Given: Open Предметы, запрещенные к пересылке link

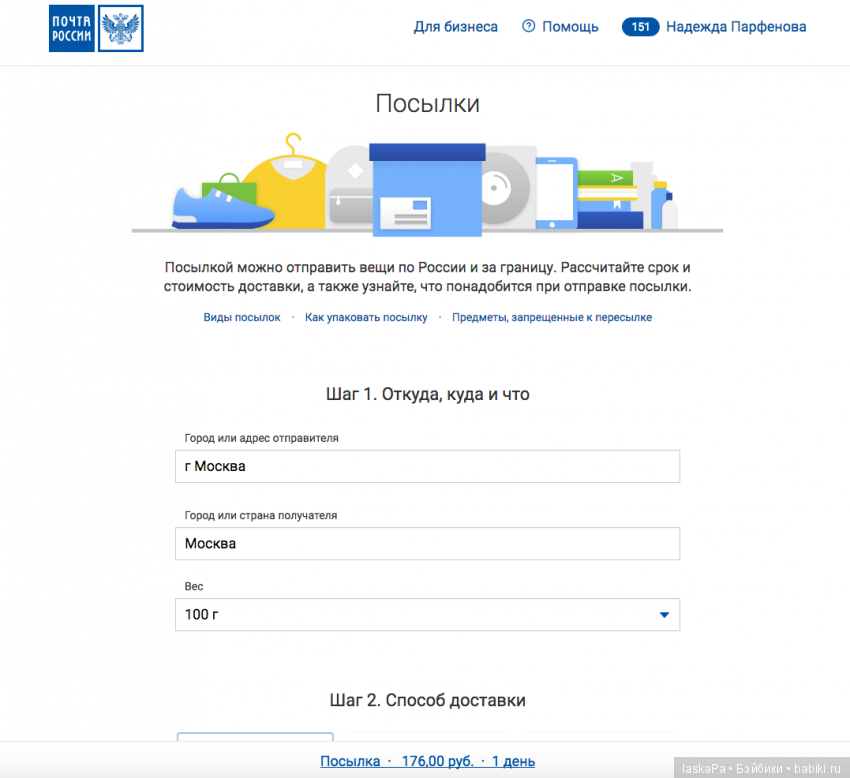Looking at the screenshot, I should (x=551, y=317).
